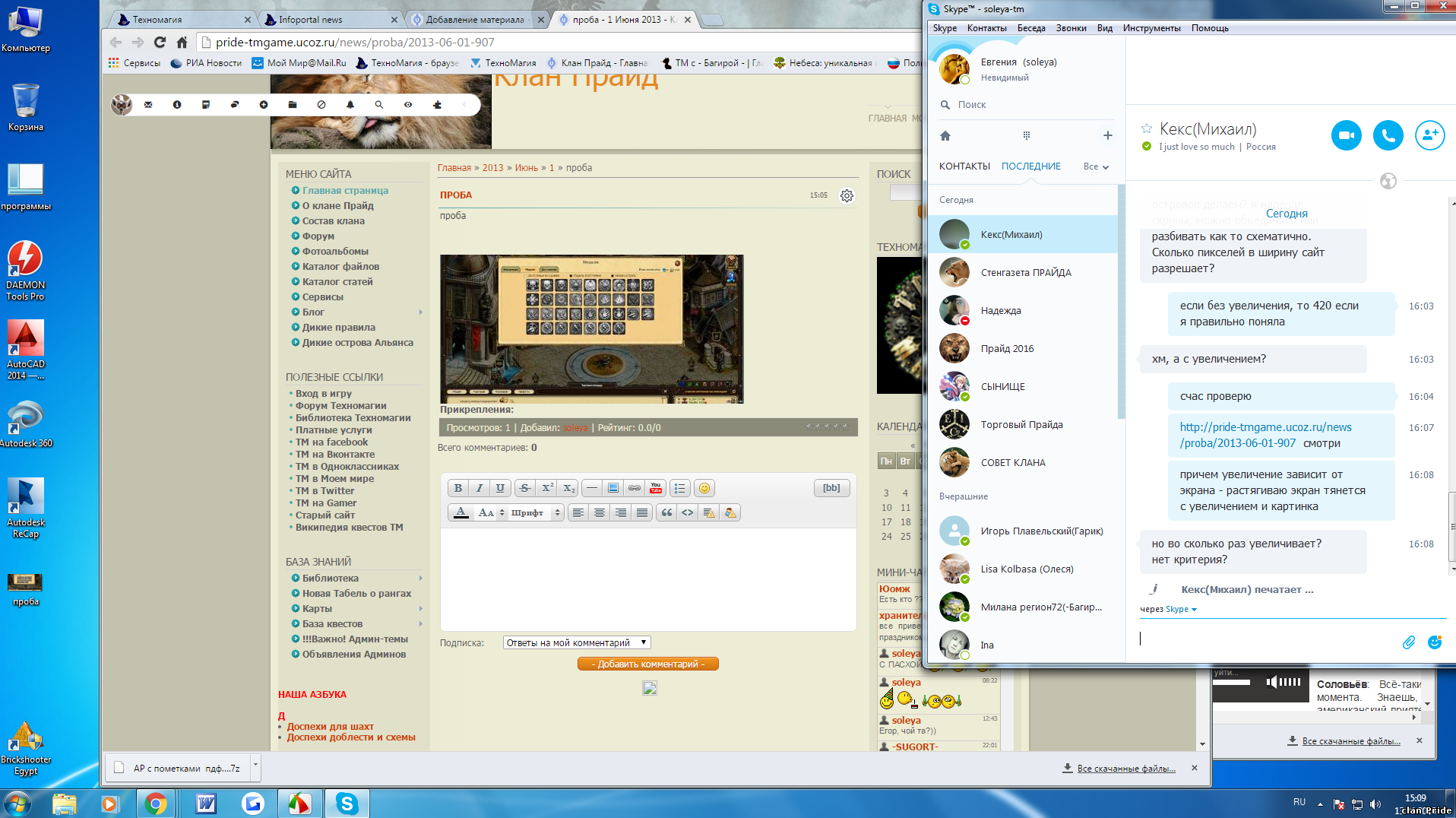
Task: Open the mail envelope icon in admin bar
Action: pos(148,105)
